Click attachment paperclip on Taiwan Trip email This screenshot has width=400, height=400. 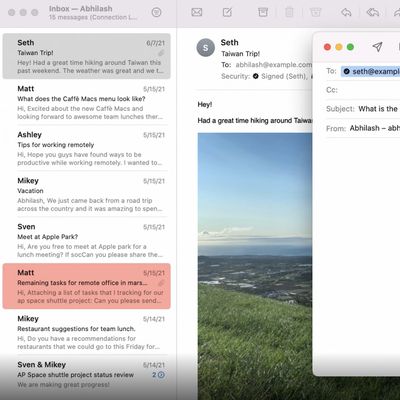161,53
